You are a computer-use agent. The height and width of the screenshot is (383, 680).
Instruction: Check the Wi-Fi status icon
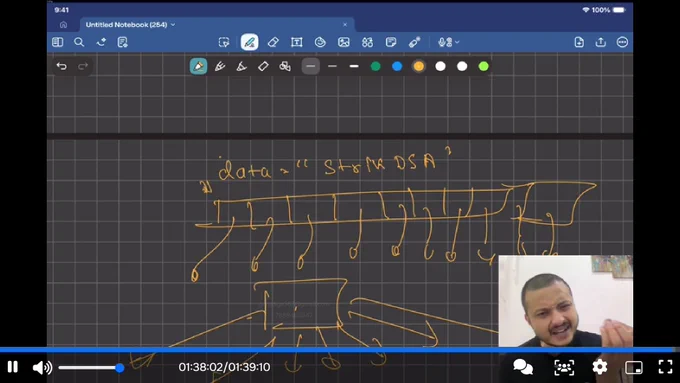click(586, 10)
